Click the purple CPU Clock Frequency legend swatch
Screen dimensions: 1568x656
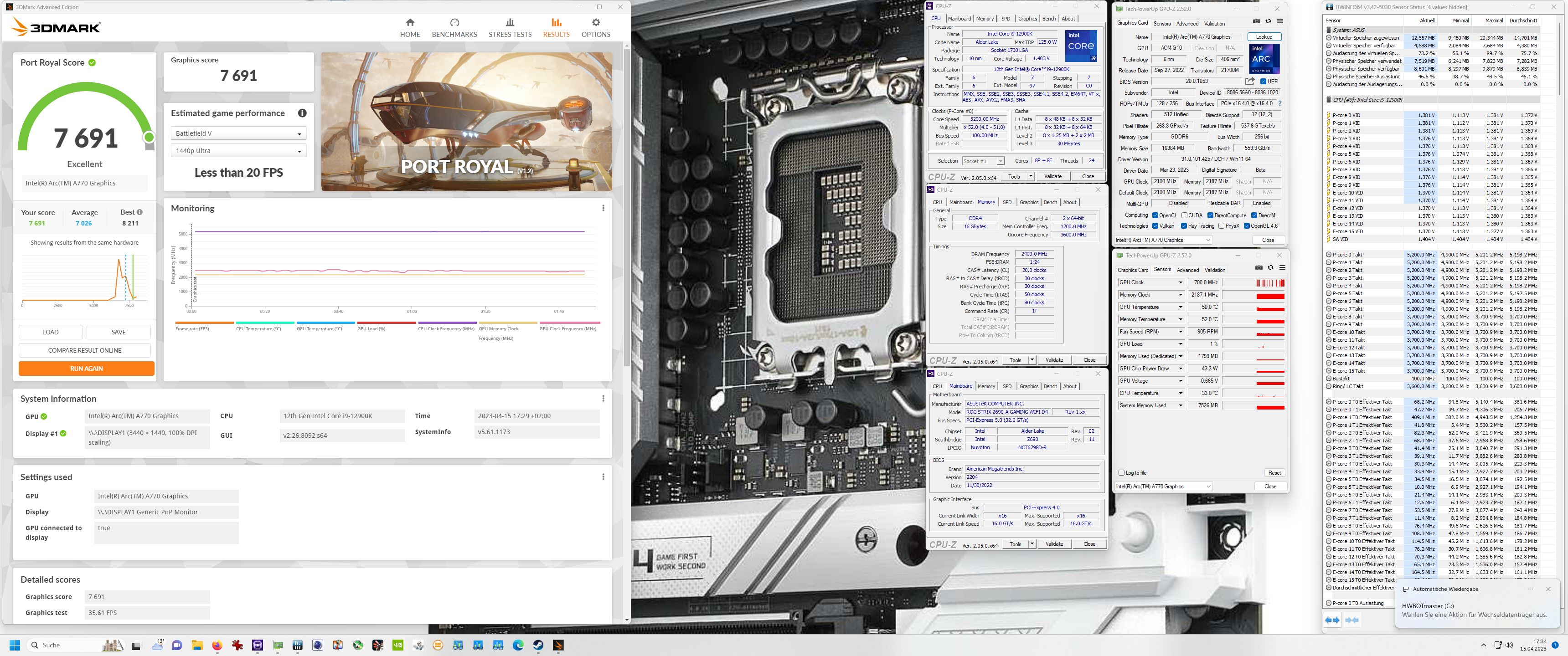[x=447, y=323]
